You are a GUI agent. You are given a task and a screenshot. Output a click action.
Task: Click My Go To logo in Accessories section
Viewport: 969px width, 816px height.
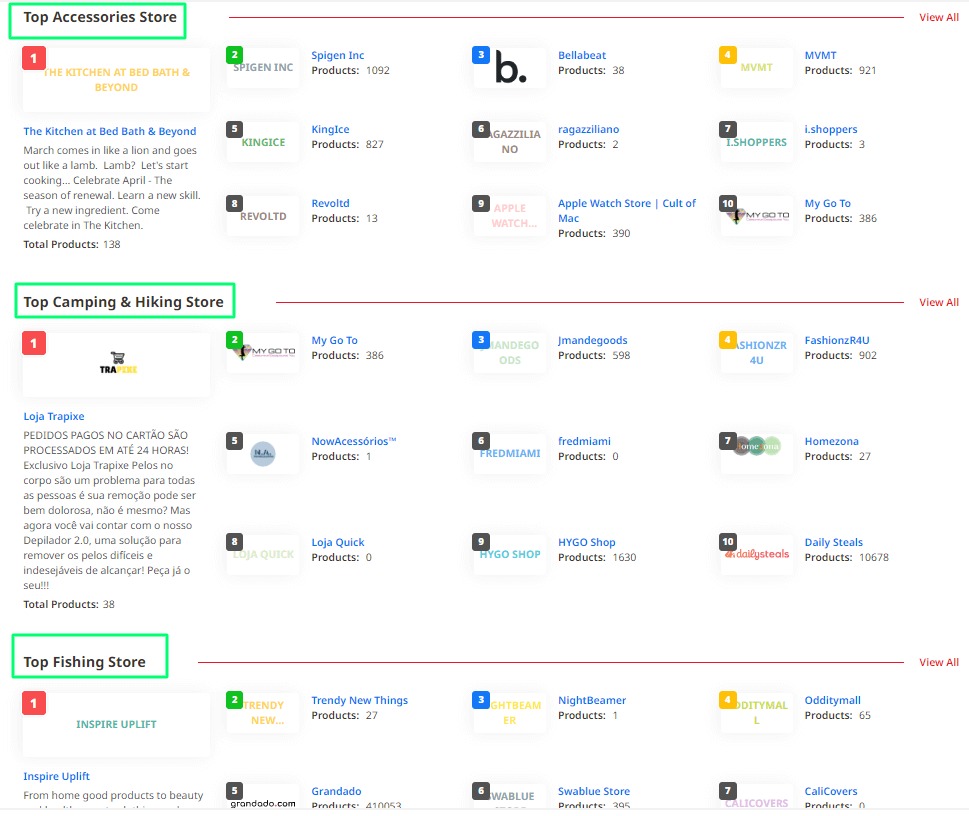coord(757,216)
